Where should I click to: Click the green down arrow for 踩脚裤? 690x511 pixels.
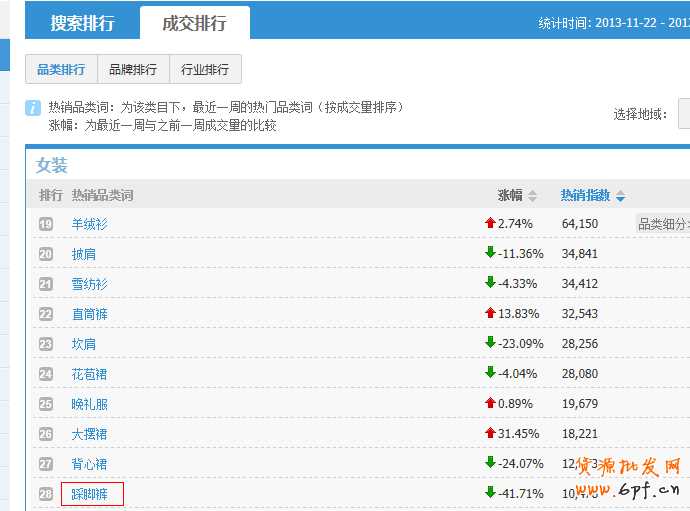[x=490, y=492]
